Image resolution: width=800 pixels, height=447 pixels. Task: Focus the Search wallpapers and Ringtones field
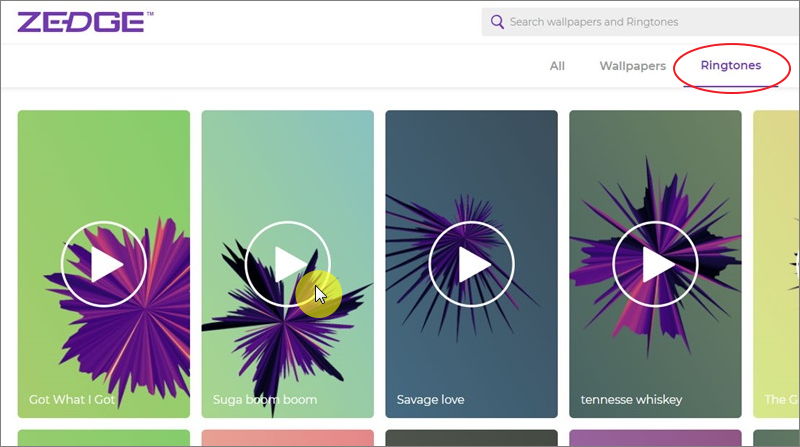click(x=641, y=22)
